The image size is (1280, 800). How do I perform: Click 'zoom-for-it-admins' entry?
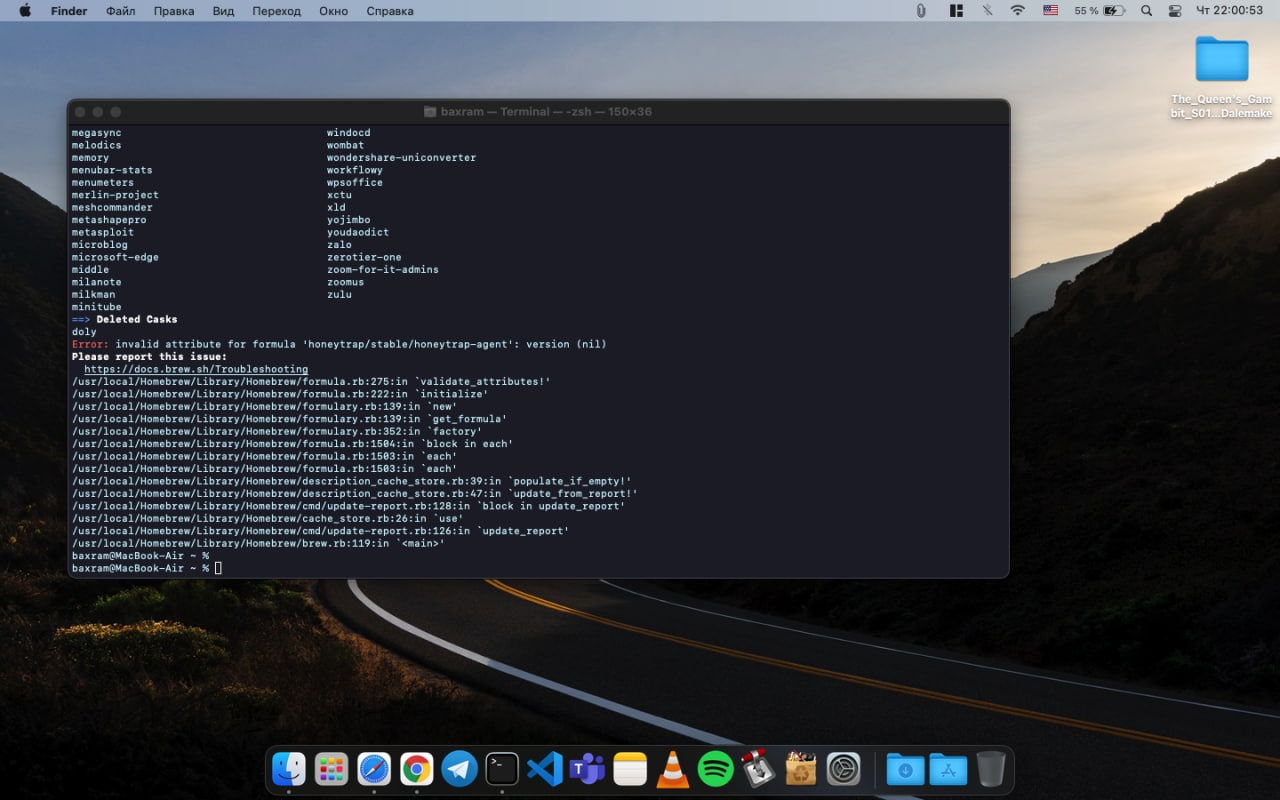coord(383,269)
